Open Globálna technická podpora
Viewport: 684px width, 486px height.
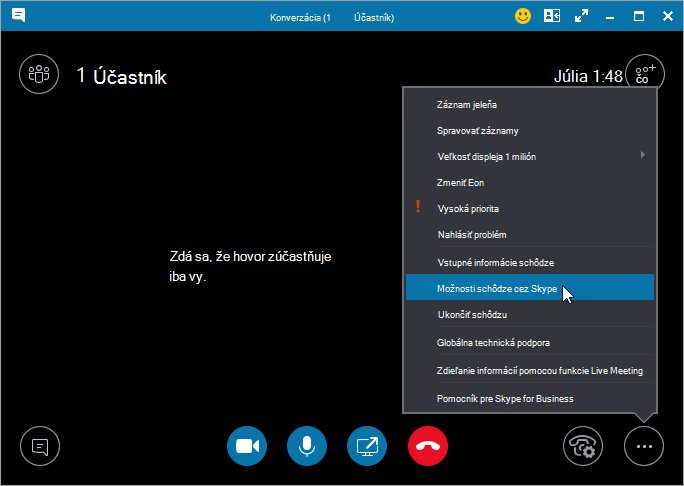pyautogui.click(x=530, y=343)
